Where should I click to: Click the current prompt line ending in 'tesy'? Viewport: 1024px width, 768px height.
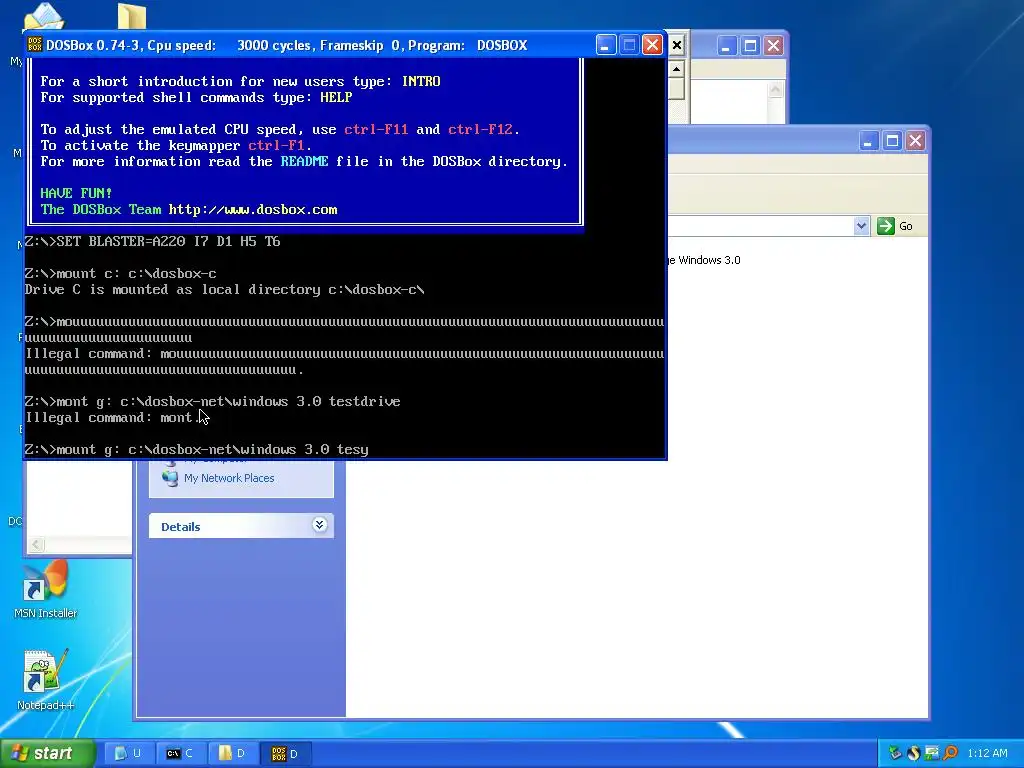[197, 449]
